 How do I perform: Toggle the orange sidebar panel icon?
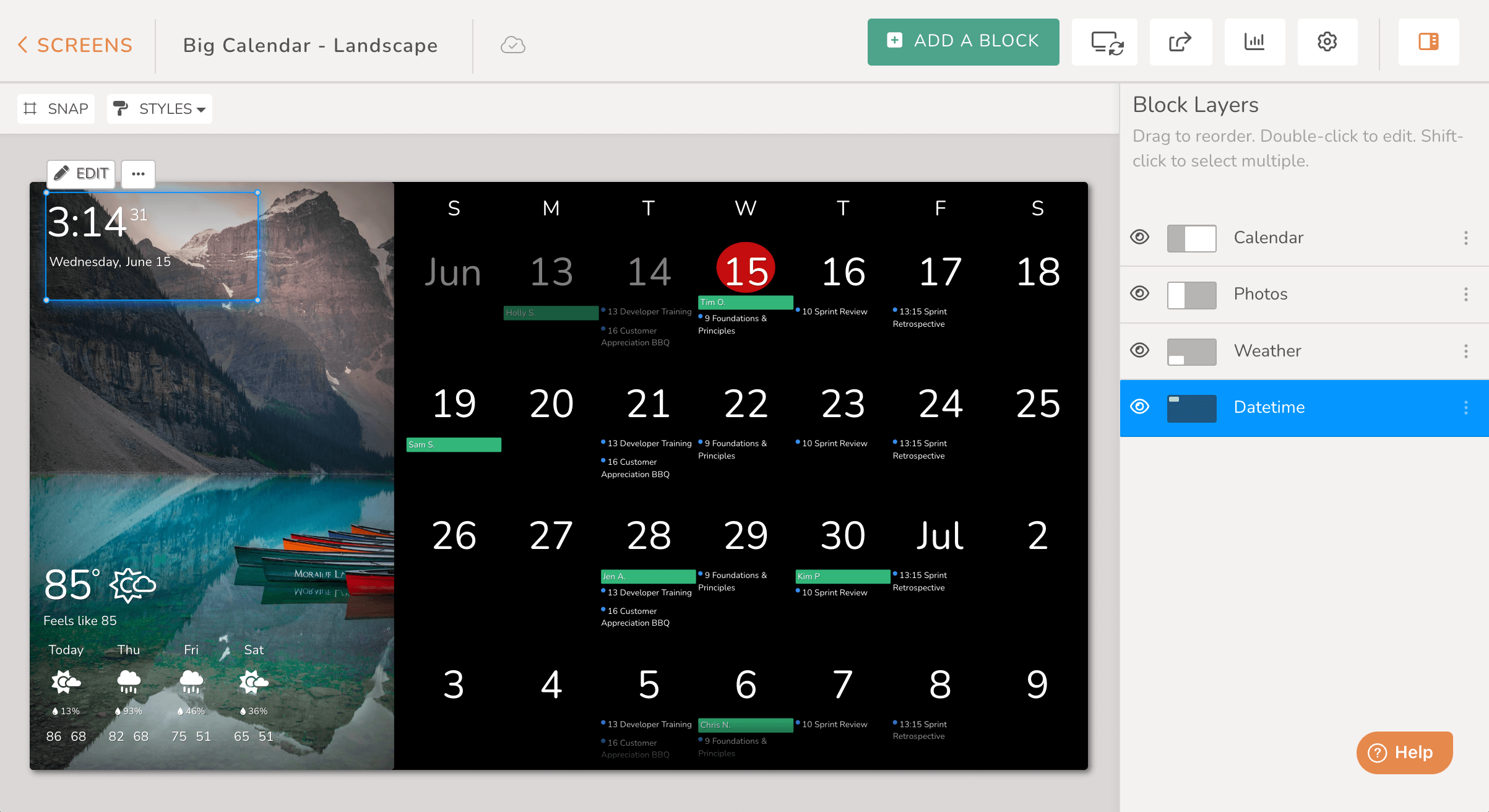point(1428,42)
